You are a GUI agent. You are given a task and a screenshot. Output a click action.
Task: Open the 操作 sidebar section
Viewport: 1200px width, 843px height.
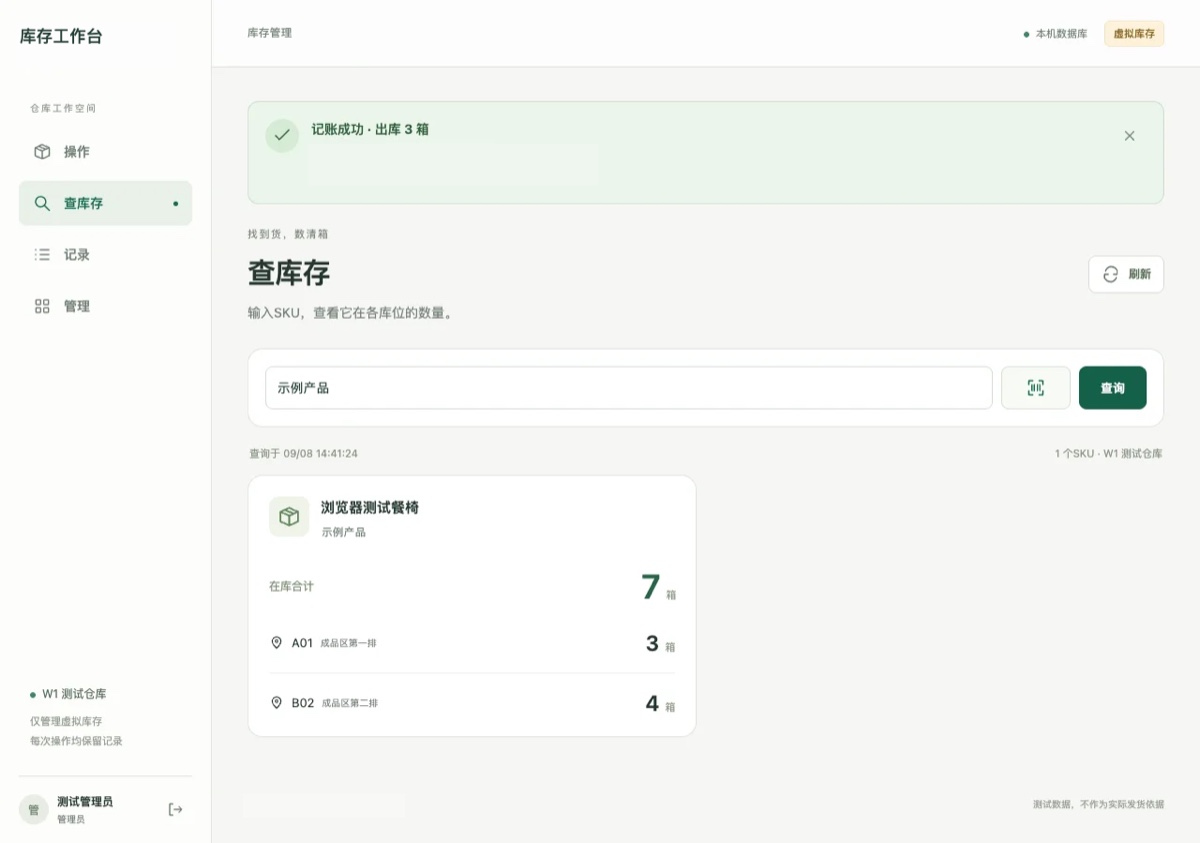click(x=105, y=152)
